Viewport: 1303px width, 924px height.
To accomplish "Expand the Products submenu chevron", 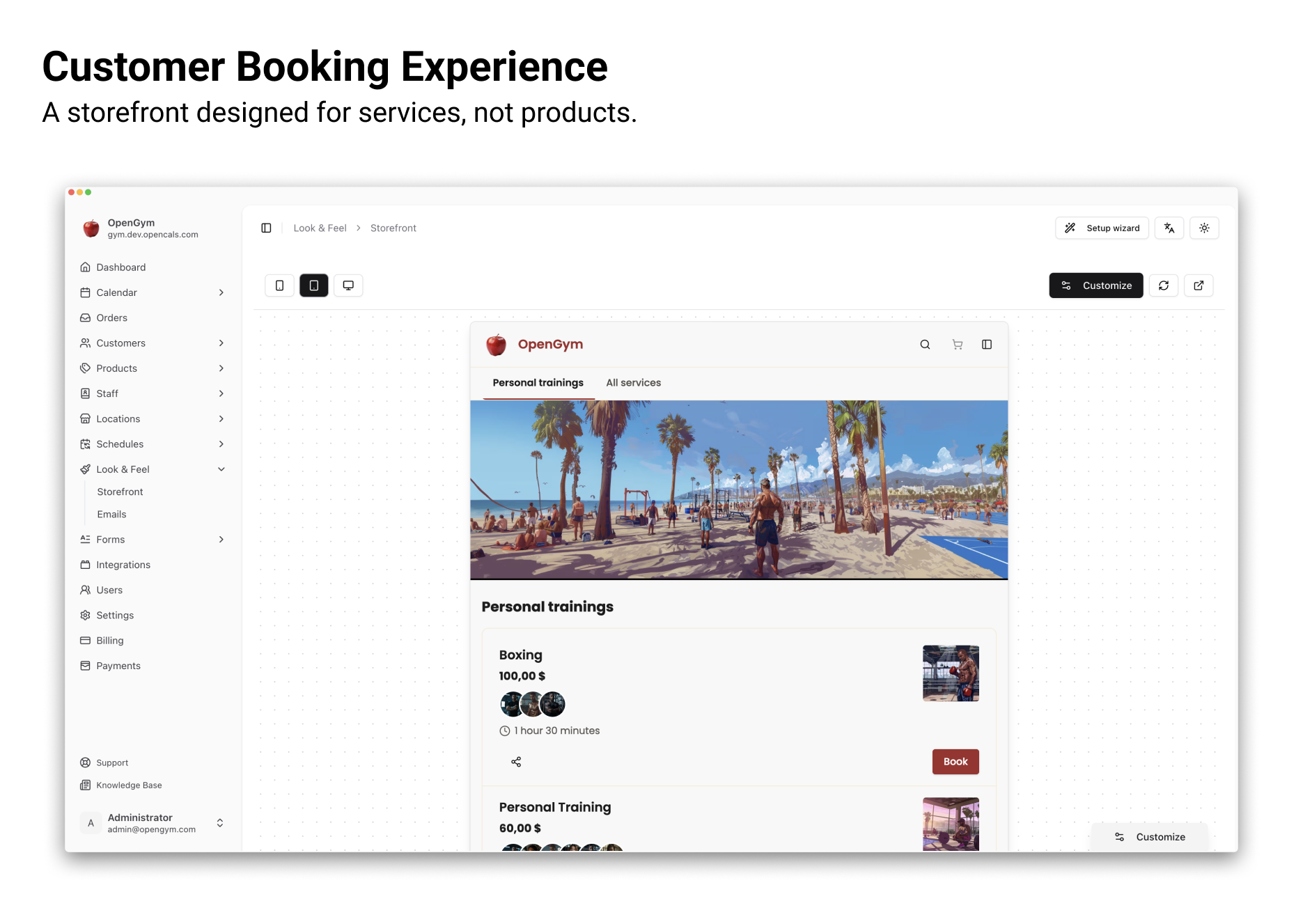I will point(221,368).
